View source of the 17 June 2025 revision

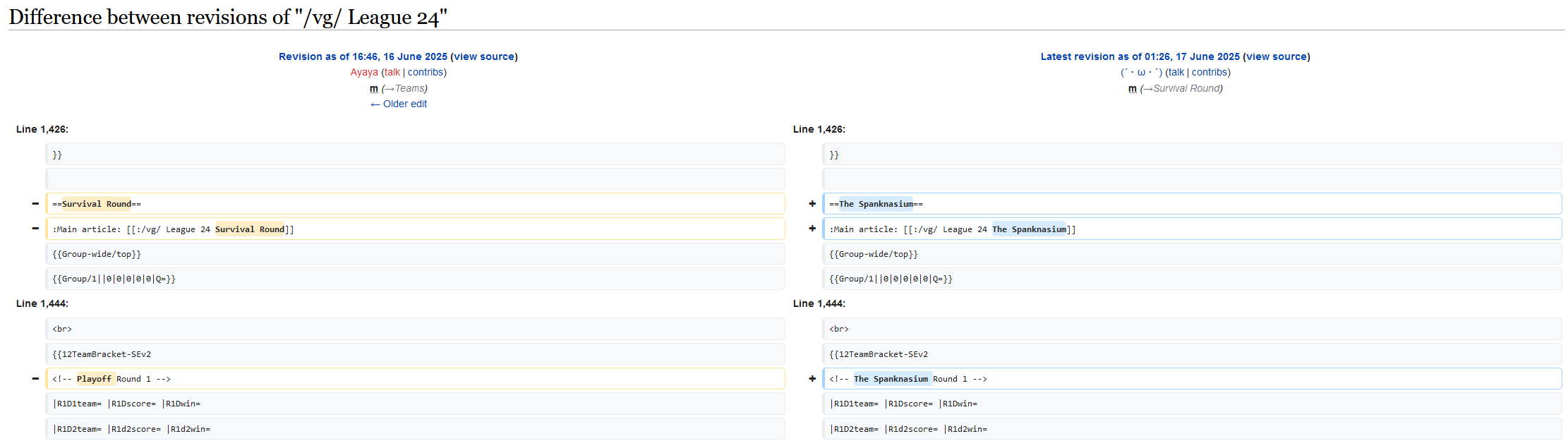[x=1277, y=56]
